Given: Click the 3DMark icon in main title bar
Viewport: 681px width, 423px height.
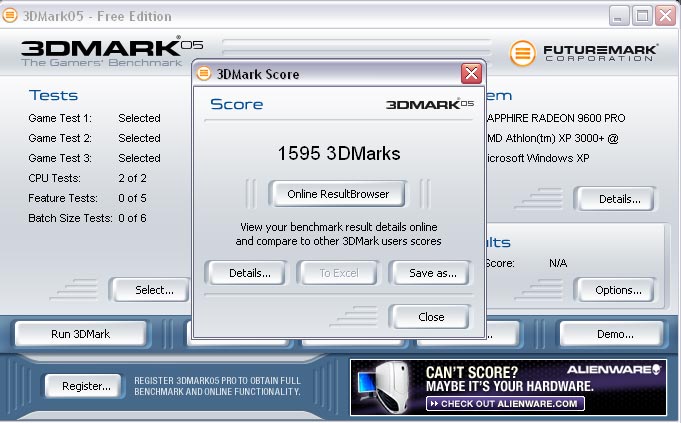Looking at the screenshot, I should tap(10, 15).
